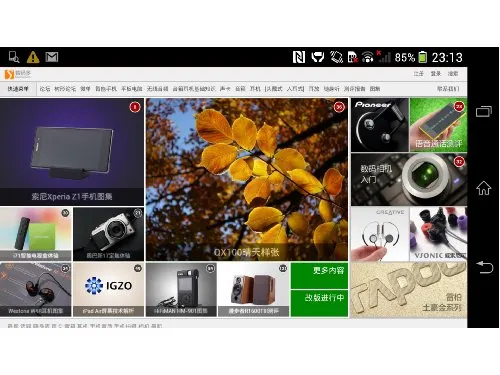
Task: Open the IGZO iPad Air screen article tile
Action: click(x=109, y=289)
